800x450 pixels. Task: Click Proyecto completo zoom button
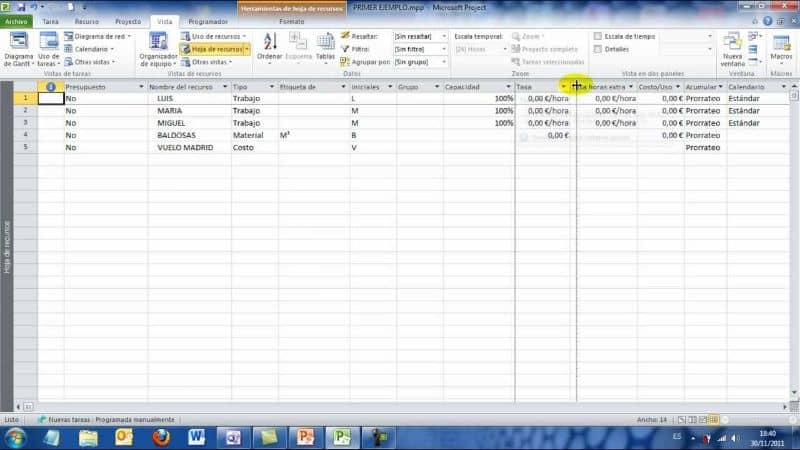point(545,49)
